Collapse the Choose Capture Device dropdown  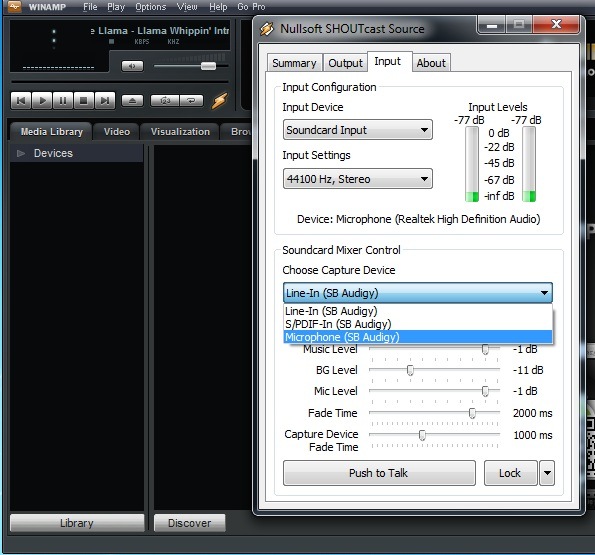click(417, 293)
